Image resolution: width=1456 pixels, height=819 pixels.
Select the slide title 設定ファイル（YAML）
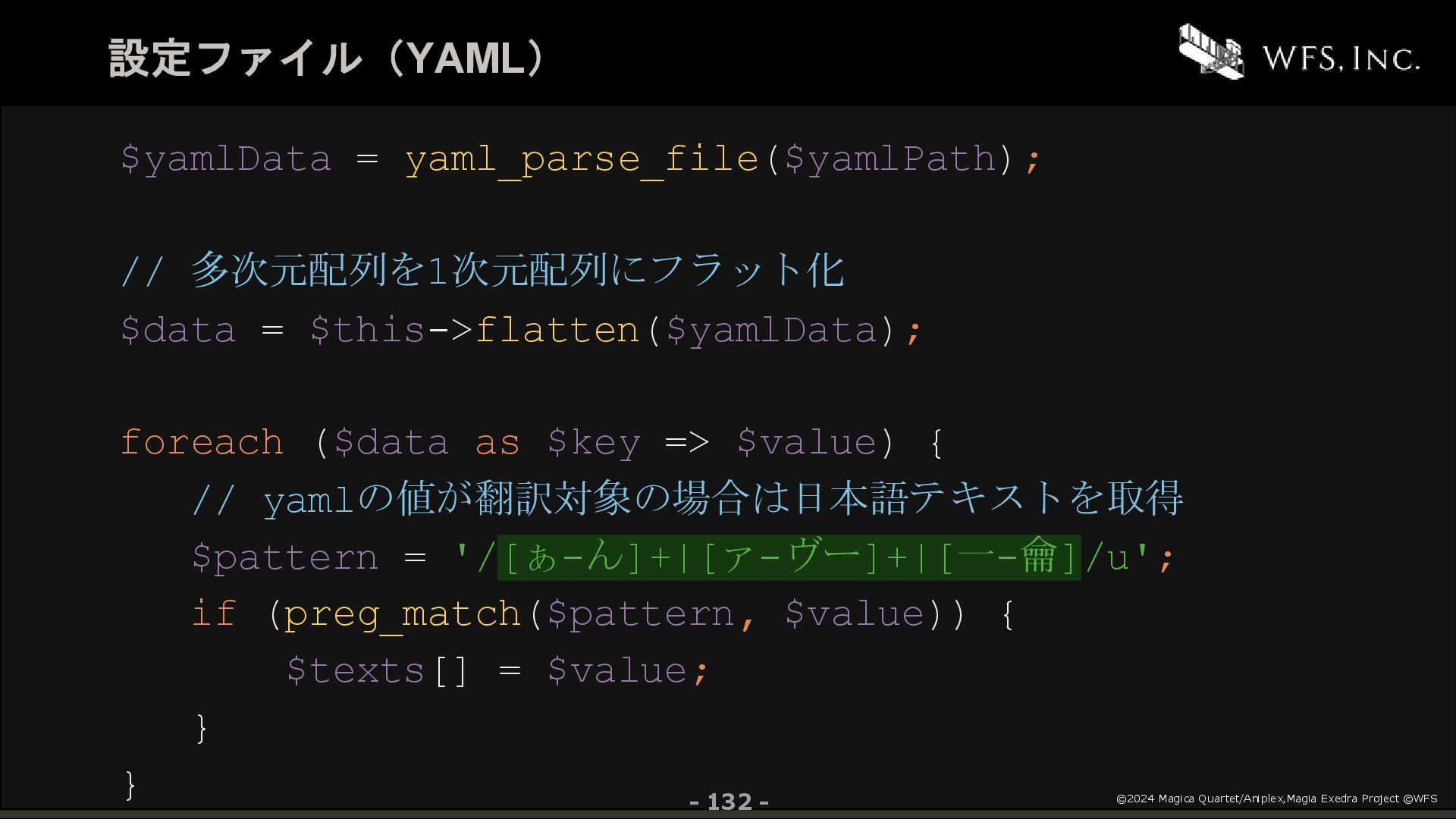point(328,58)
